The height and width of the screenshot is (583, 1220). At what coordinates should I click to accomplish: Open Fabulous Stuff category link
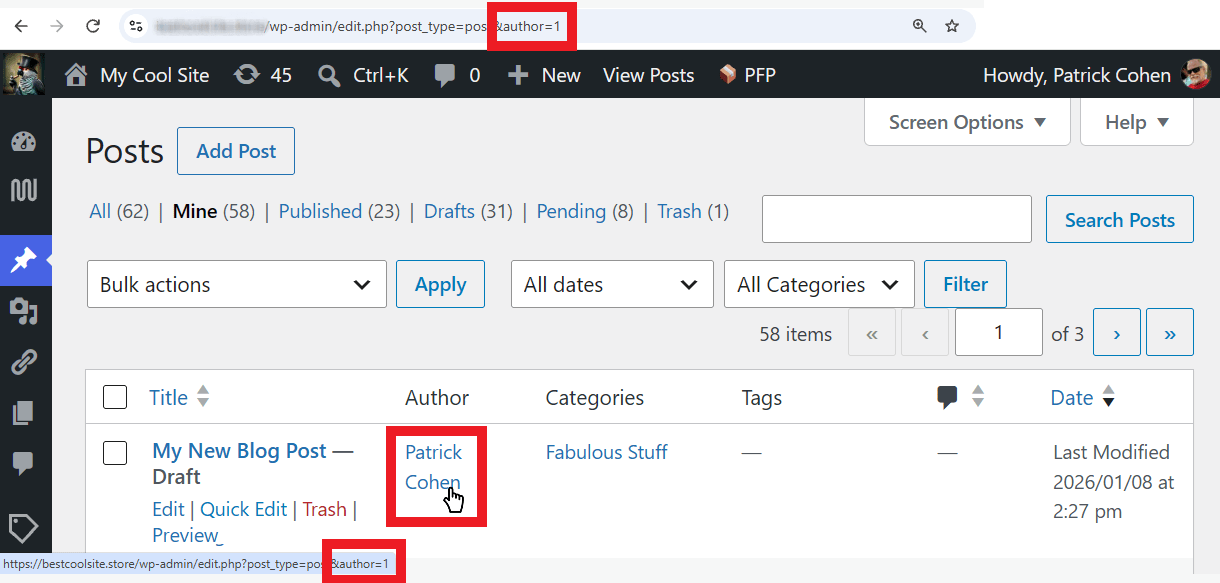(x=606, y=452)
